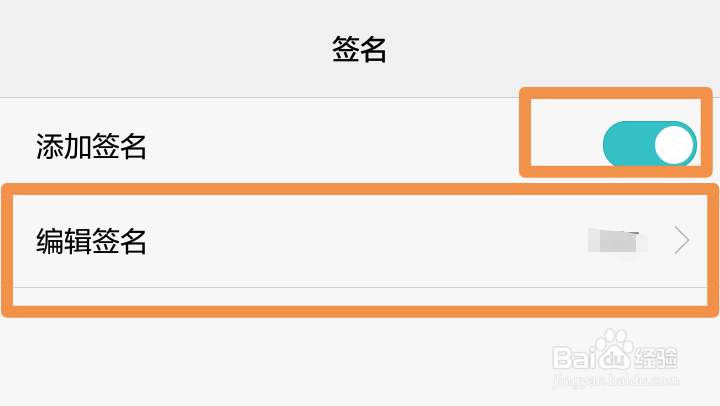Screen dimensions: 720x406
Task: Select the 添加签名 settings entry
Action: pos(360,146)
